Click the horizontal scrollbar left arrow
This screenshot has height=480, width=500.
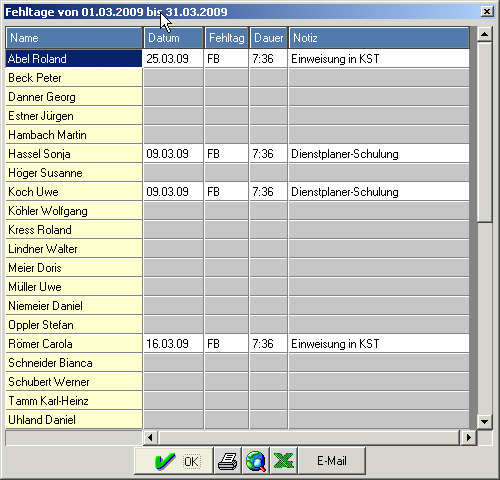[x=150, y=437]
